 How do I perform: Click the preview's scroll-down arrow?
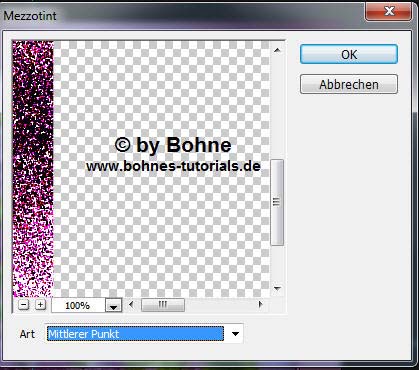(x=277, y=288)
